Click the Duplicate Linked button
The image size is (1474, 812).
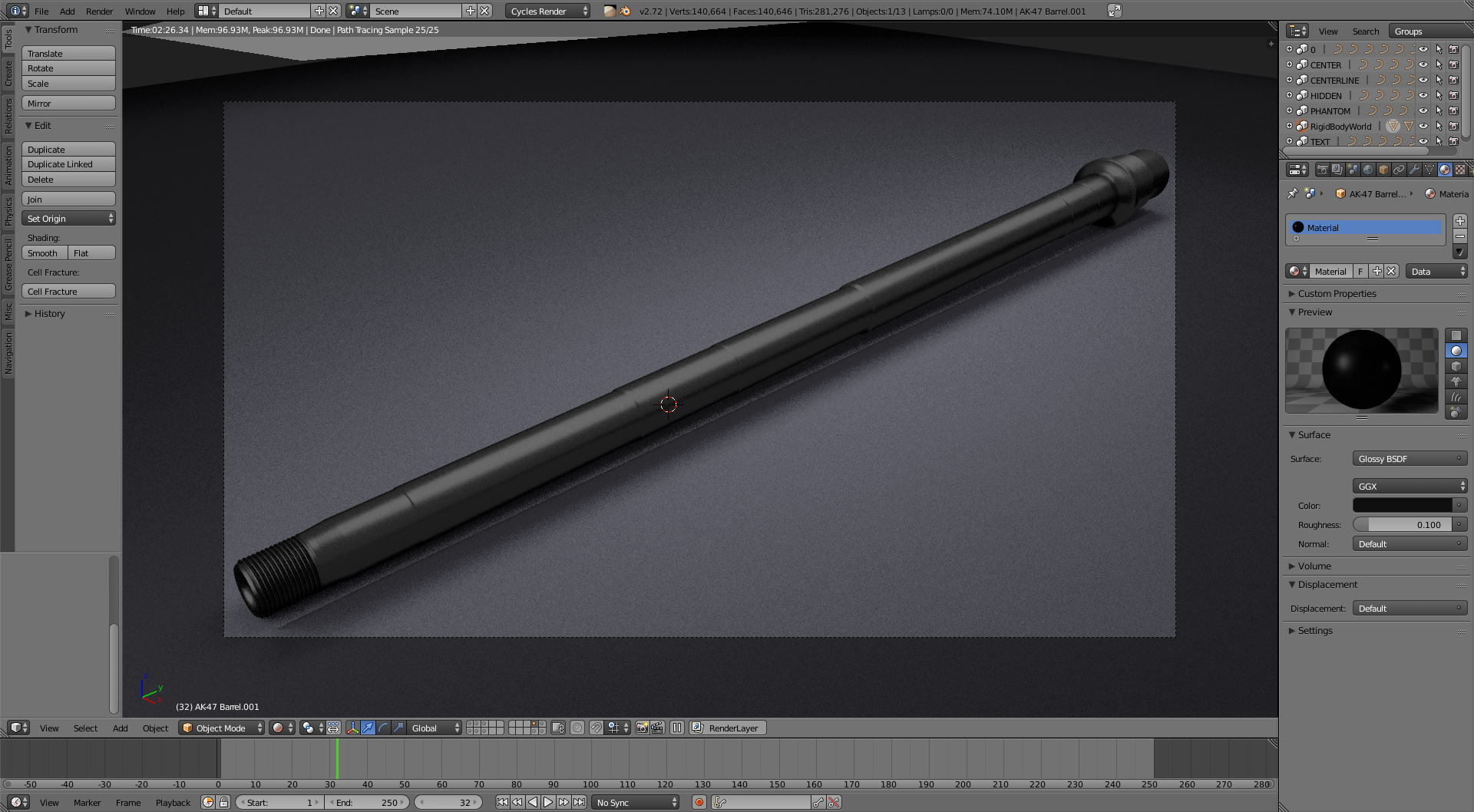[x=68, y=163]
